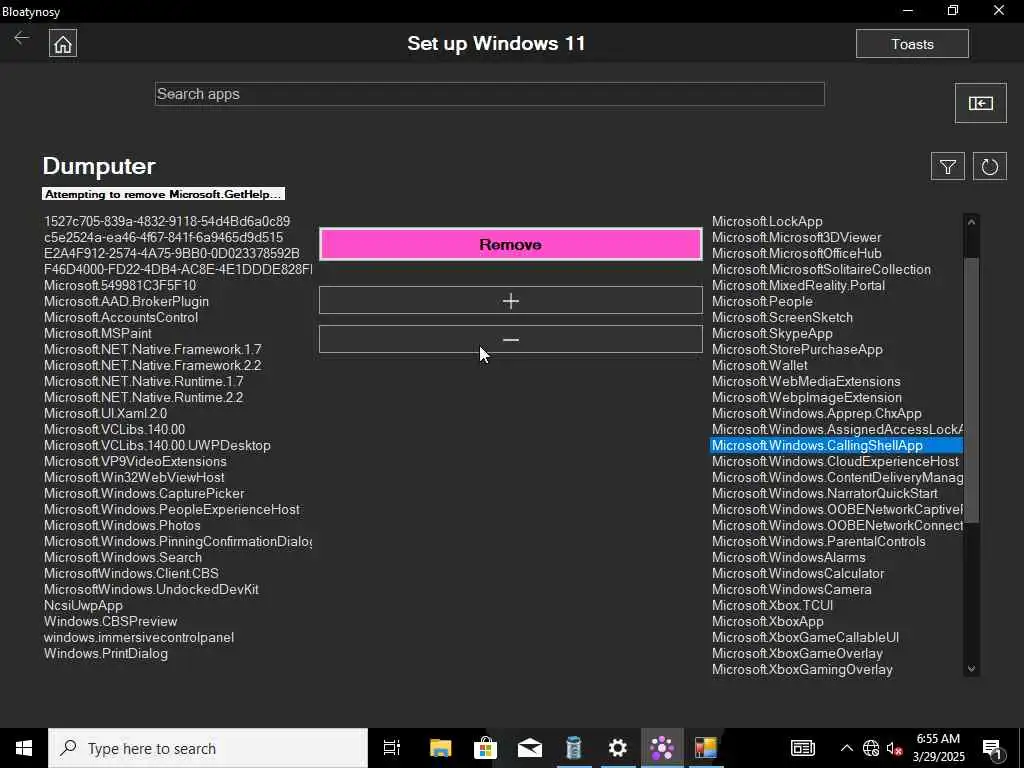Click the pink Remove button
Screen dimensions: 1024x768
(x=511, y=244)
